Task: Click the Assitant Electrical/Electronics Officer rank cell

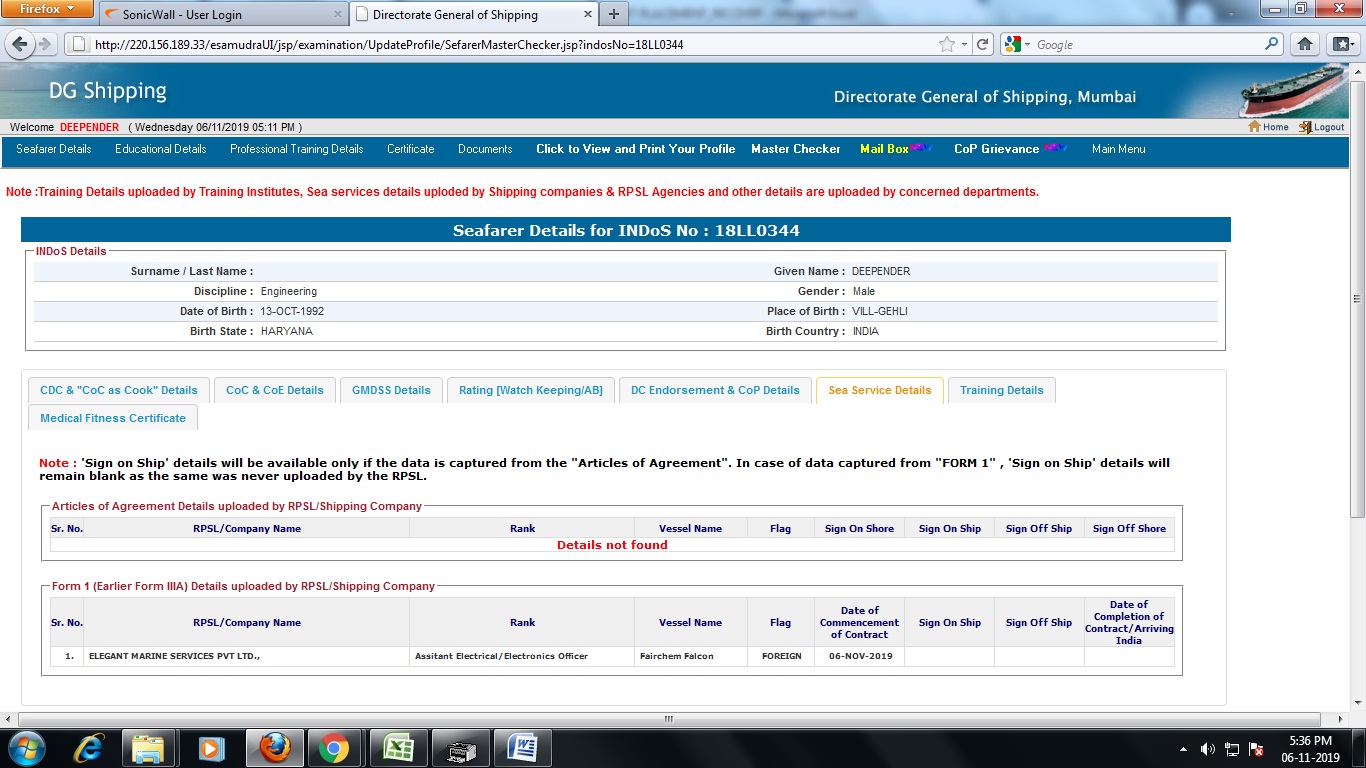Action: [x=522, y=656]
